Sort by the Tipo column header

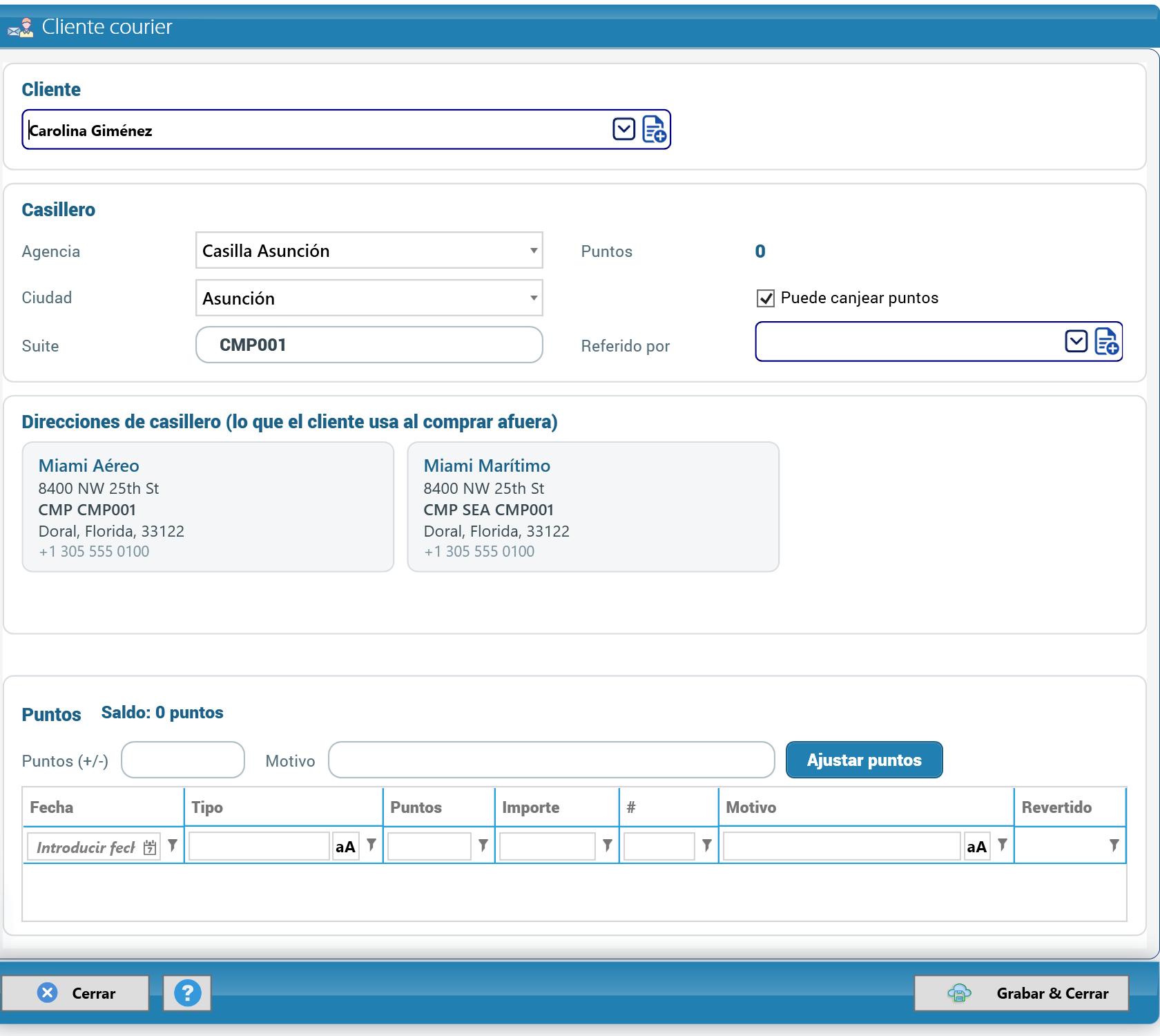(284, 807)
